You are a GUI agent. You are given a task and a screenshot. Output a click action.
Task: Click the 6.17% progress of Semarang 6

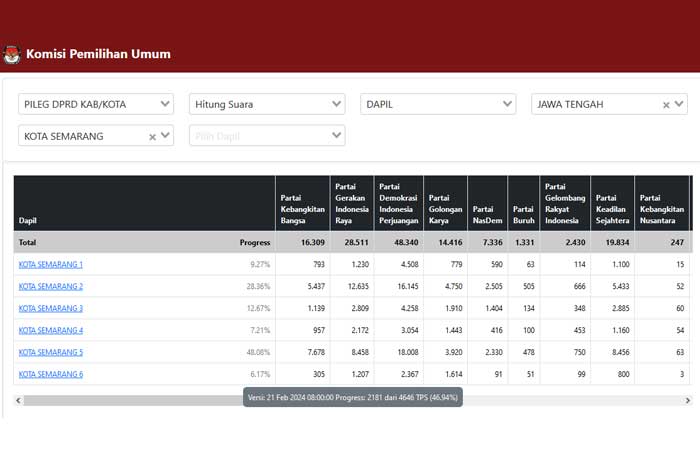tap(260, 374)
